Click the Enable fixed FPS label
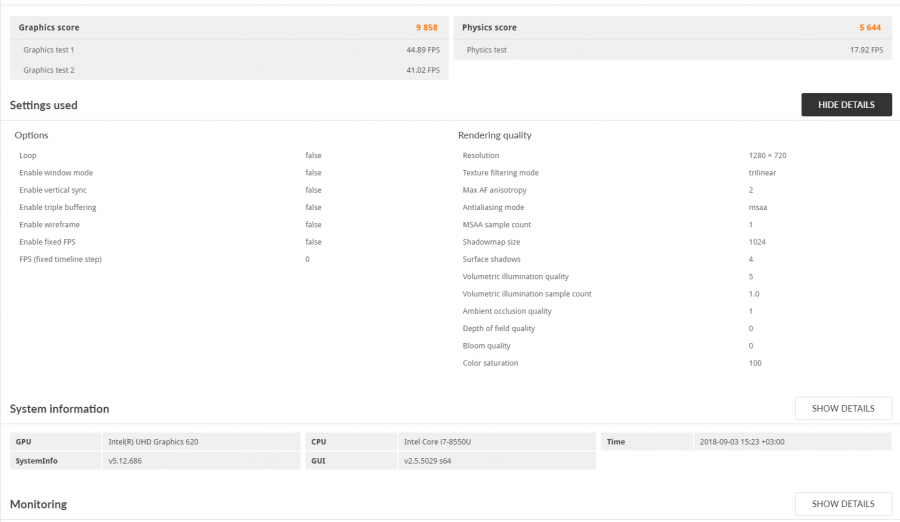900x522 pixels. point(47,242)
